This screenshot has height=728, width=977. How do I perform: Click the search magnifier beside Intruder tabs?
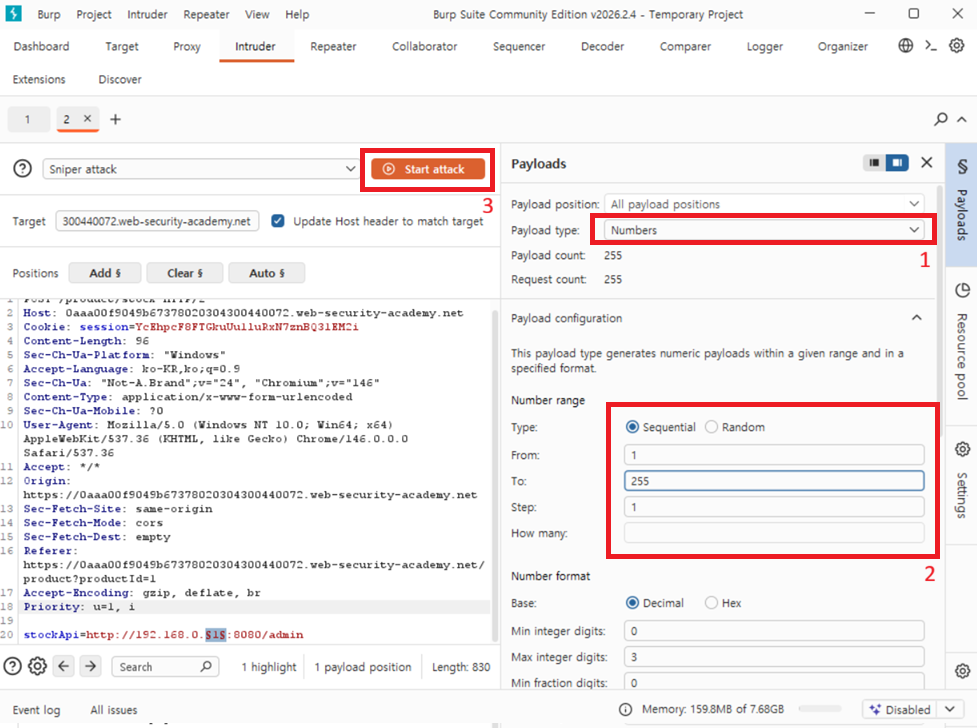point(941,118)
